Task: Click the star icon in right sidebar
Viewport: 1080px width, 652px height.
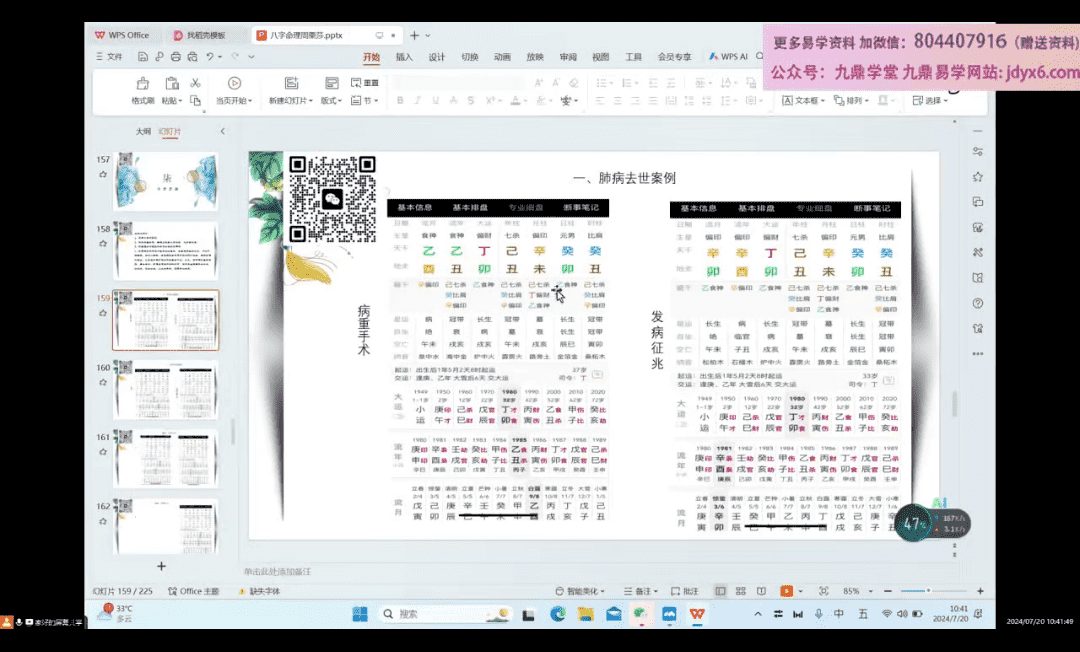Action: click(x=977, y=177)
